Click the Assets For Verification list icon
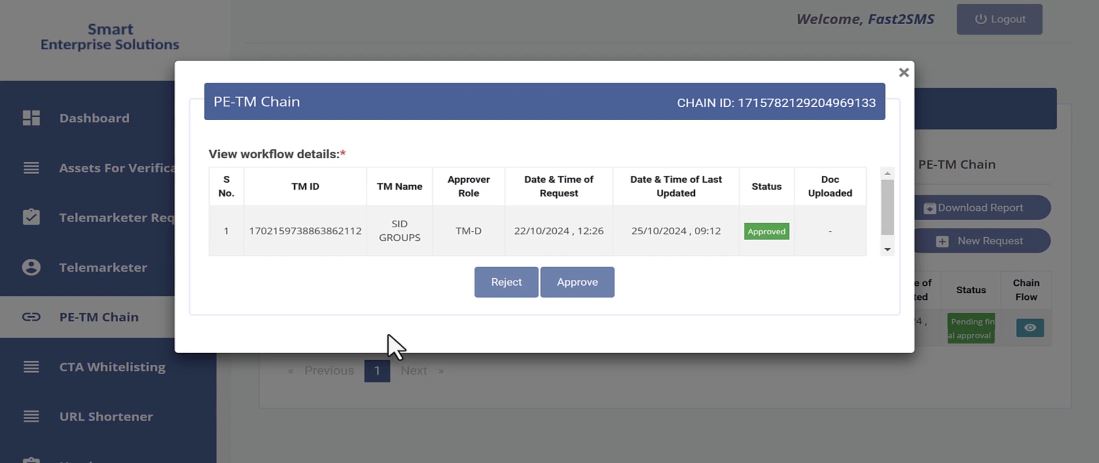 [31, 168]
